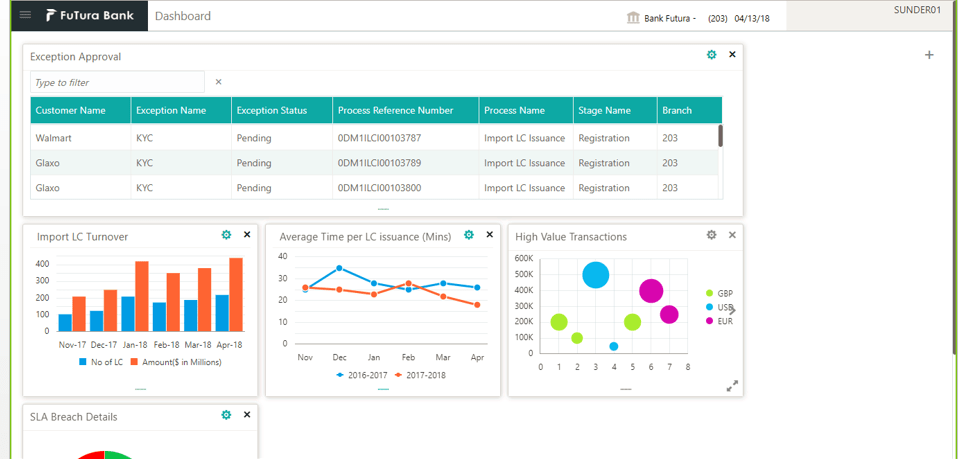
Task: Sort by Process Reference Number column
Action: [395, 110]
